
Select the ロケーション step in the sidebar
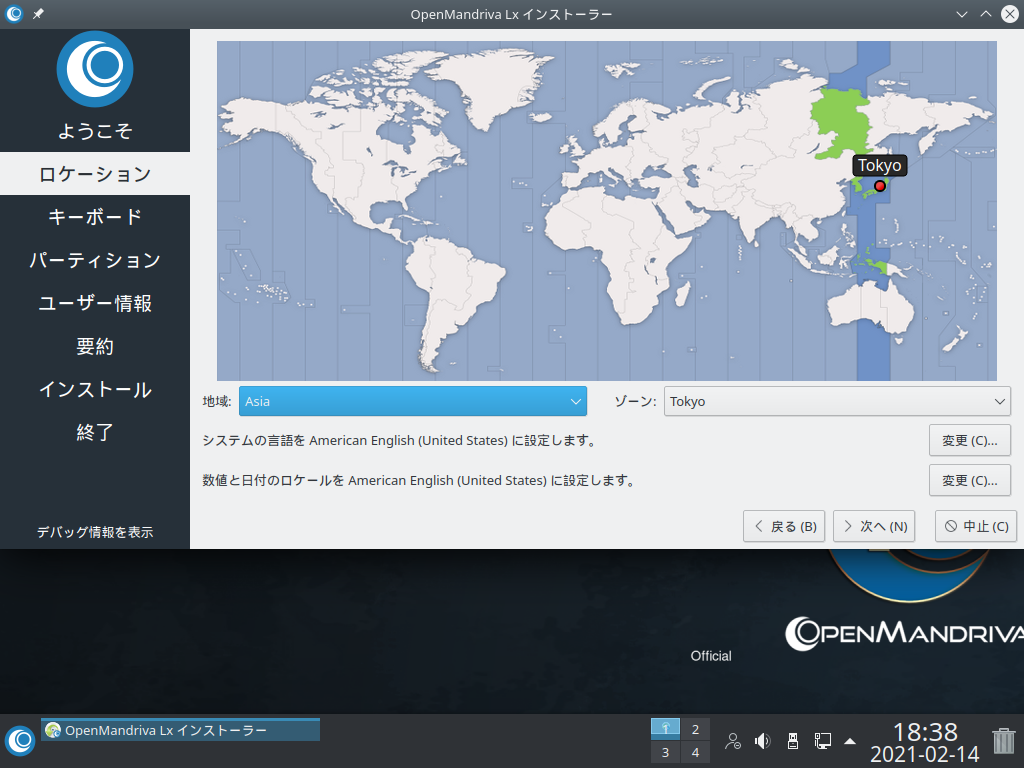click(95, 174)
